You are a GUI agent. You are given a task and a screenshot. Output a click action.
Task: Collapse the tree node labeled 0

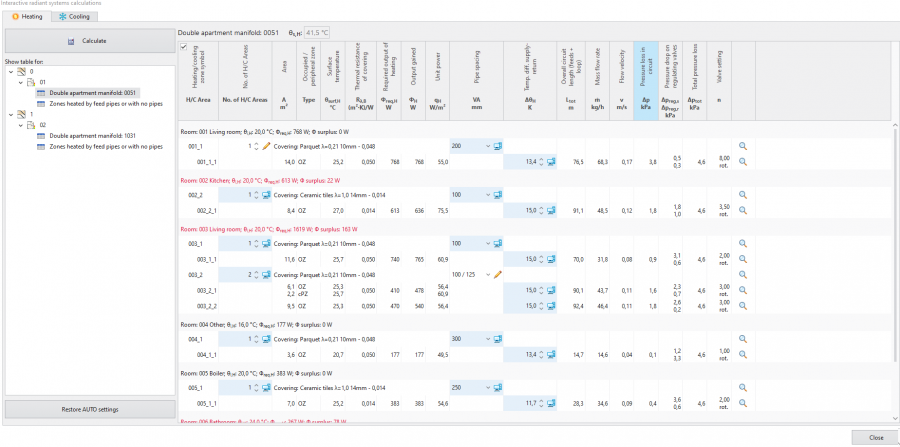click(x=11, y=72)
